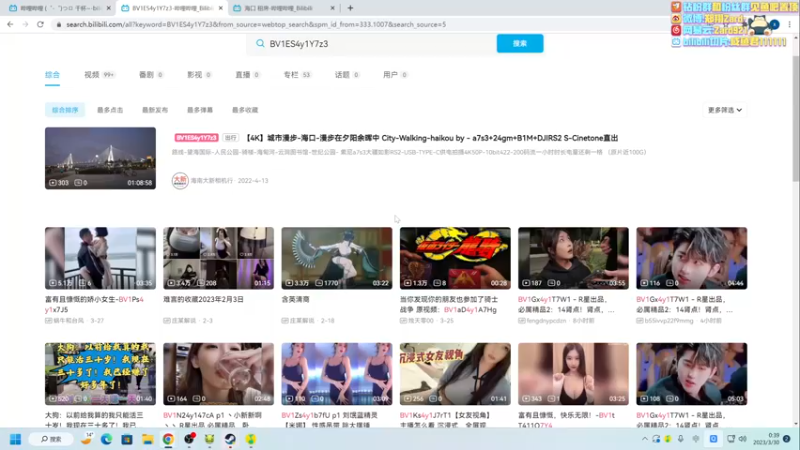The image size is (800, 450).
Task: Click the search box containing BV1ES4y1Y7z3
Action: tap(372, 44)
